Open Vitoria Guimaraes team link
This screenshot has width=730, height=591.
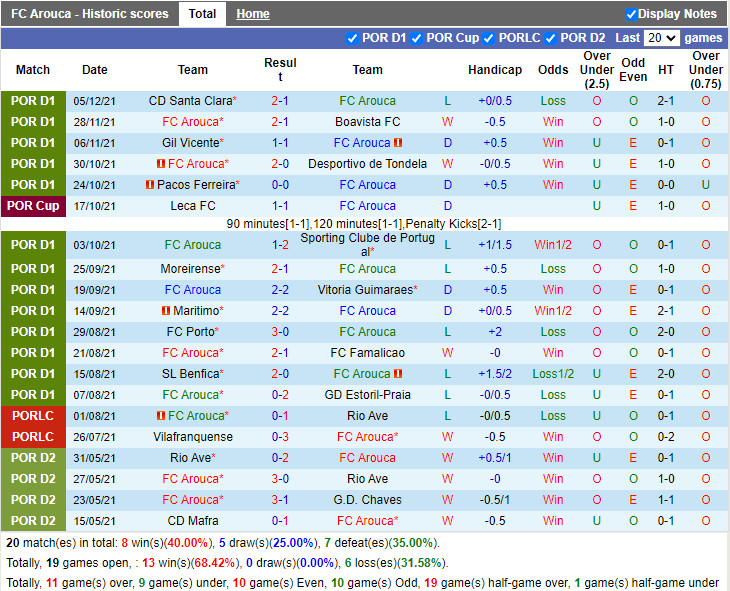pos(365,289)
